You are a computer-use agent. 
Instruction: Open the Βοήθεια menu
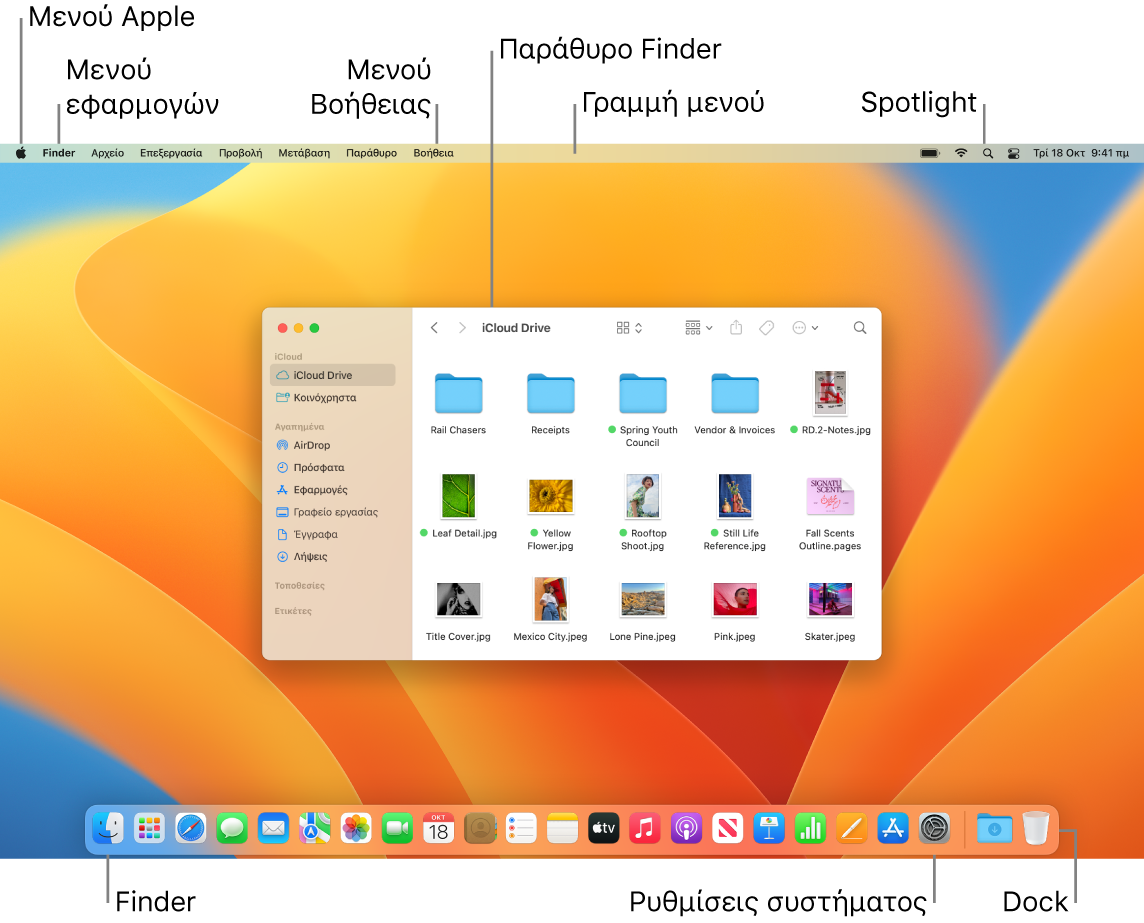(x=435, y=153)
